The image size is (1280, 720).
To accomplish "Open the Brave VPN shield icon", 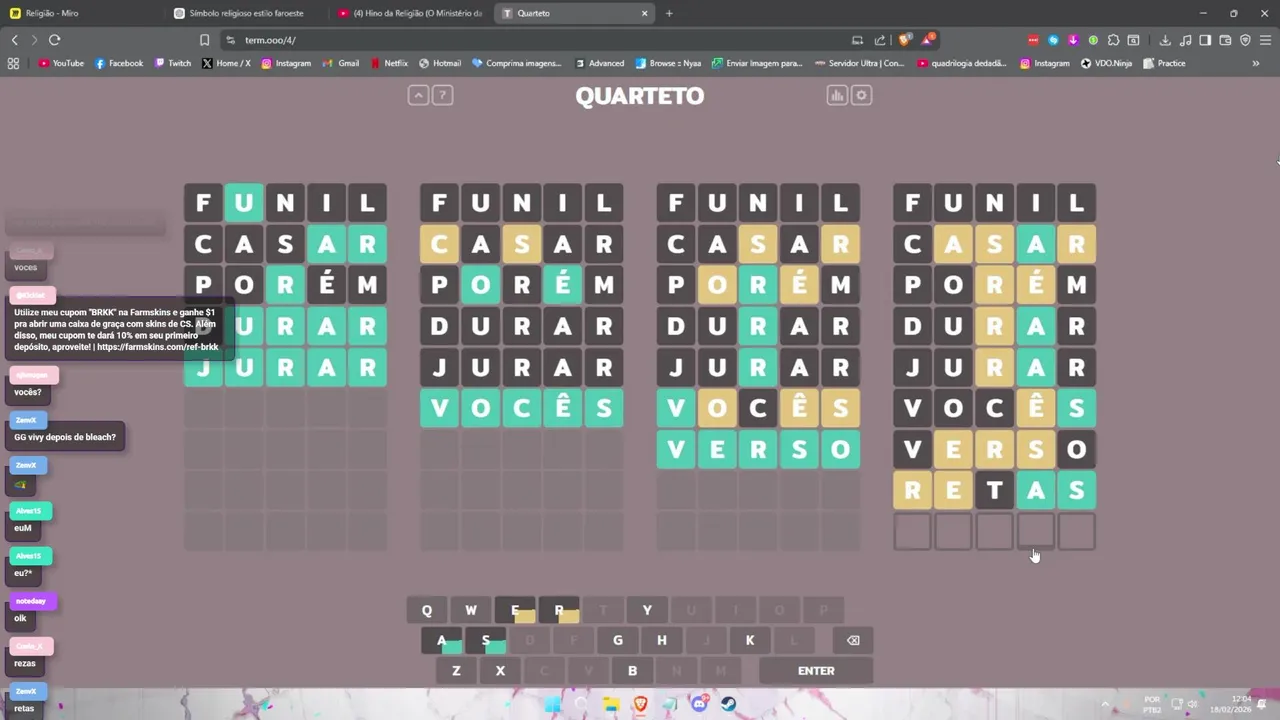I will [x=1245, y=40].
